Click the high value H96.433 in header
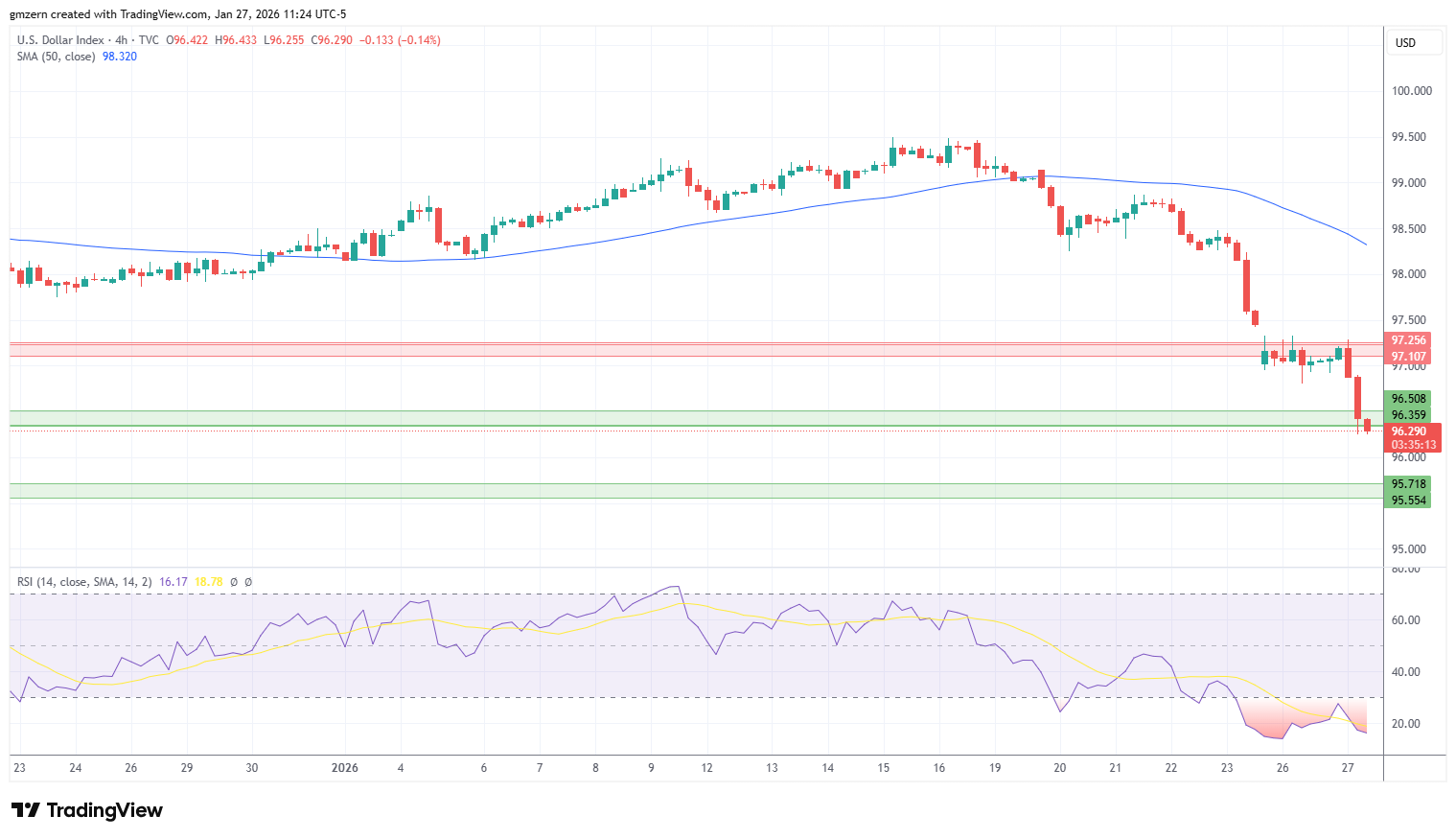 point(236,40)
